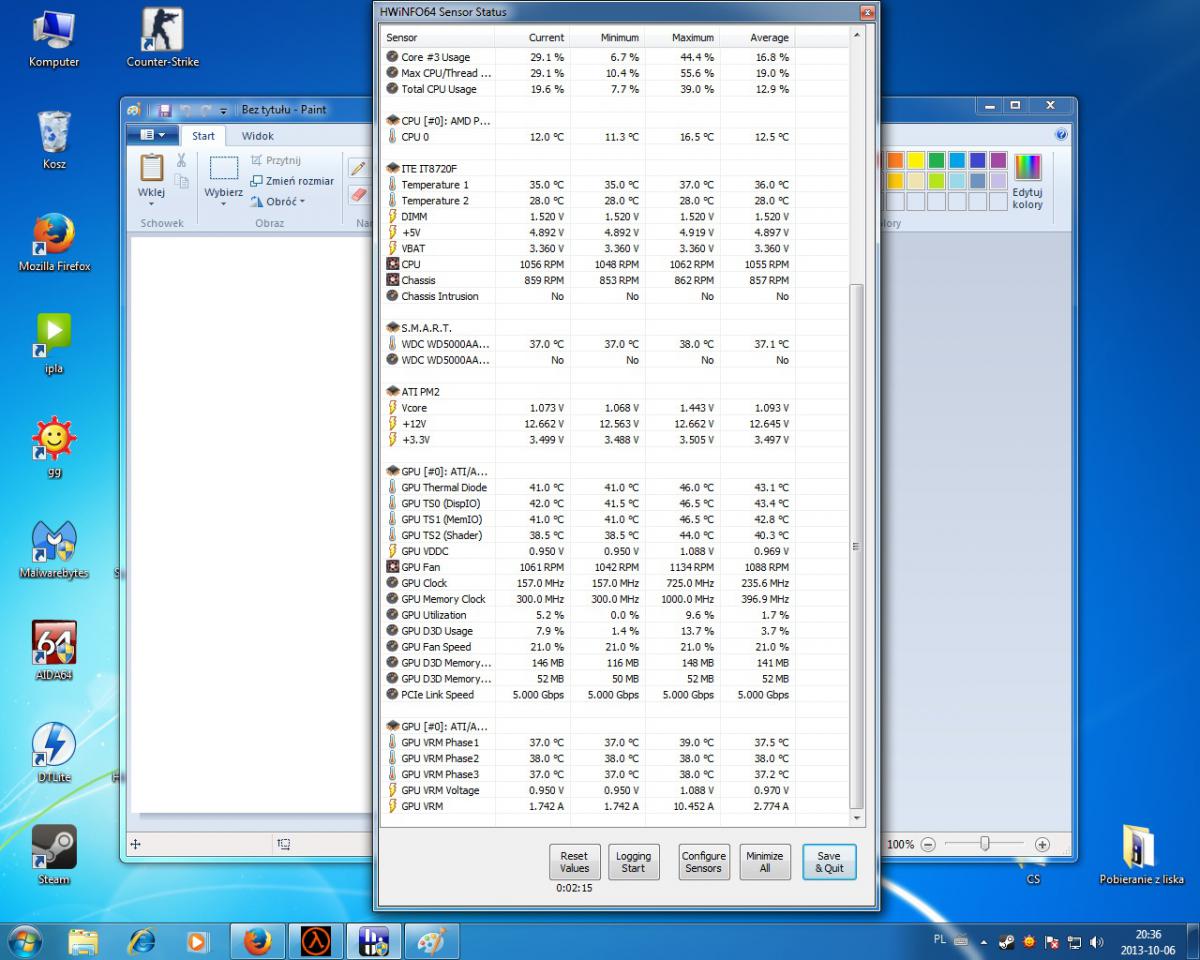The width and height of the screenshot is (1200, 960).
Task: Click the Reset Values button in HWiNFO
Action: [574, 861]
